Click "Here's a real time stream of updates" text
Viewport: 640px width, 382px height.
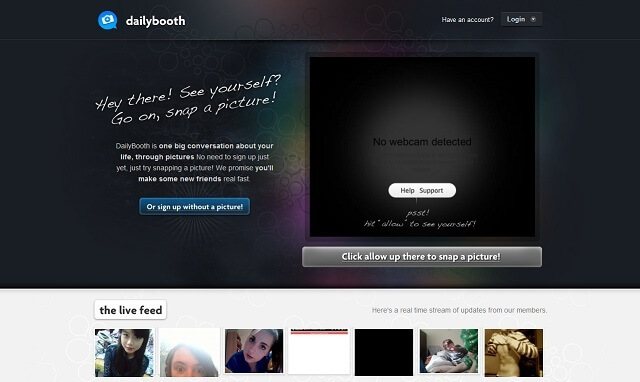459,310
